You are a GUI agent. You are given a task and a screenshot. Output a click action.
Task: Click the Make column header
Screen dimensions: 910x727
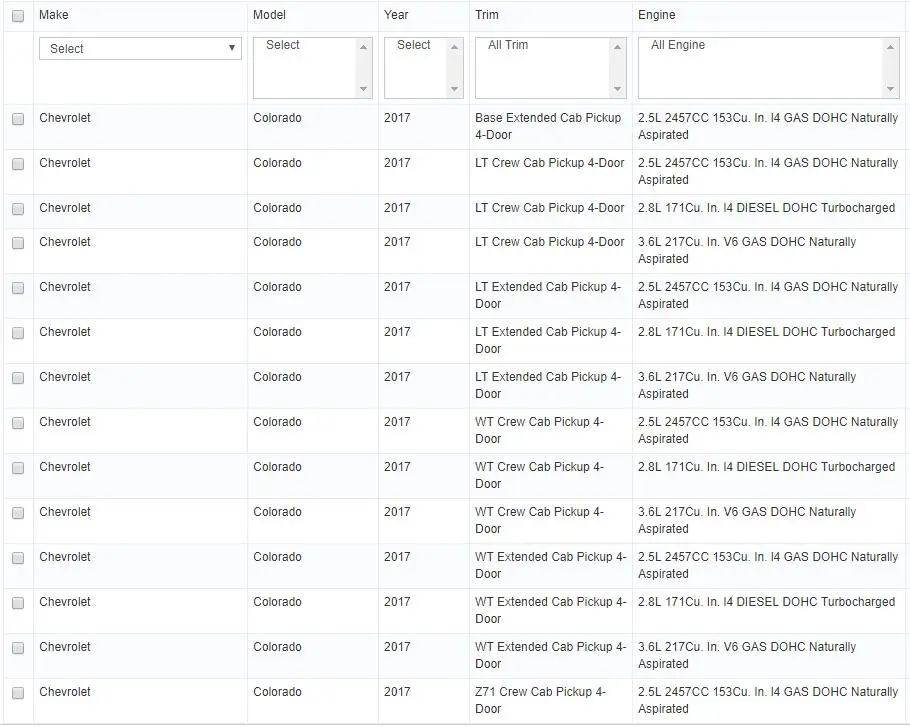coord(53,15)
